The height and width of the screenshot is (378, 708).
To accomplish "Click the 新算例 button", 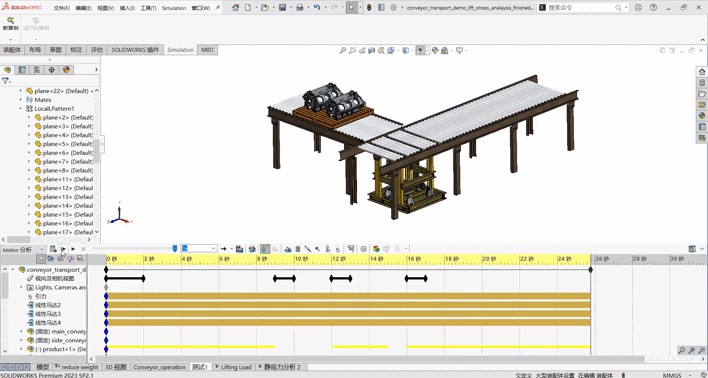I will tap(10, 24).
